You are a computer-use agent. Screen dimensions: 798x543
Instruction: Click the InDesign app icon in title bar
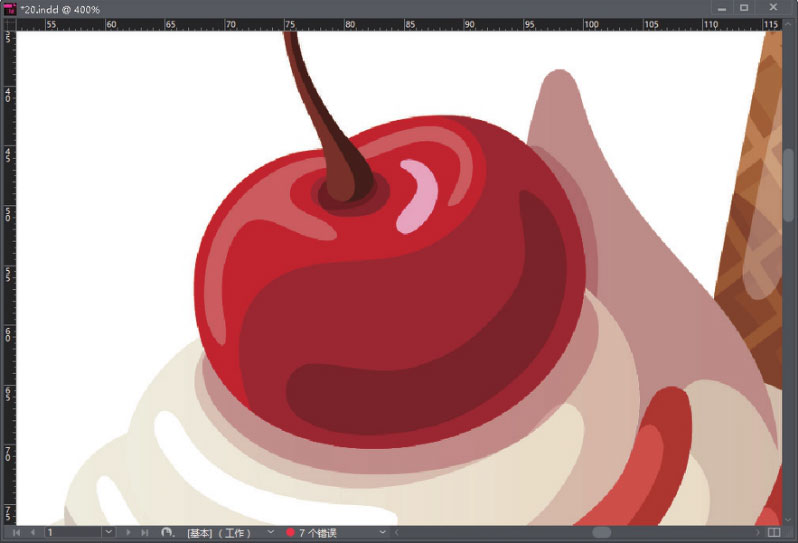point(9,8)
